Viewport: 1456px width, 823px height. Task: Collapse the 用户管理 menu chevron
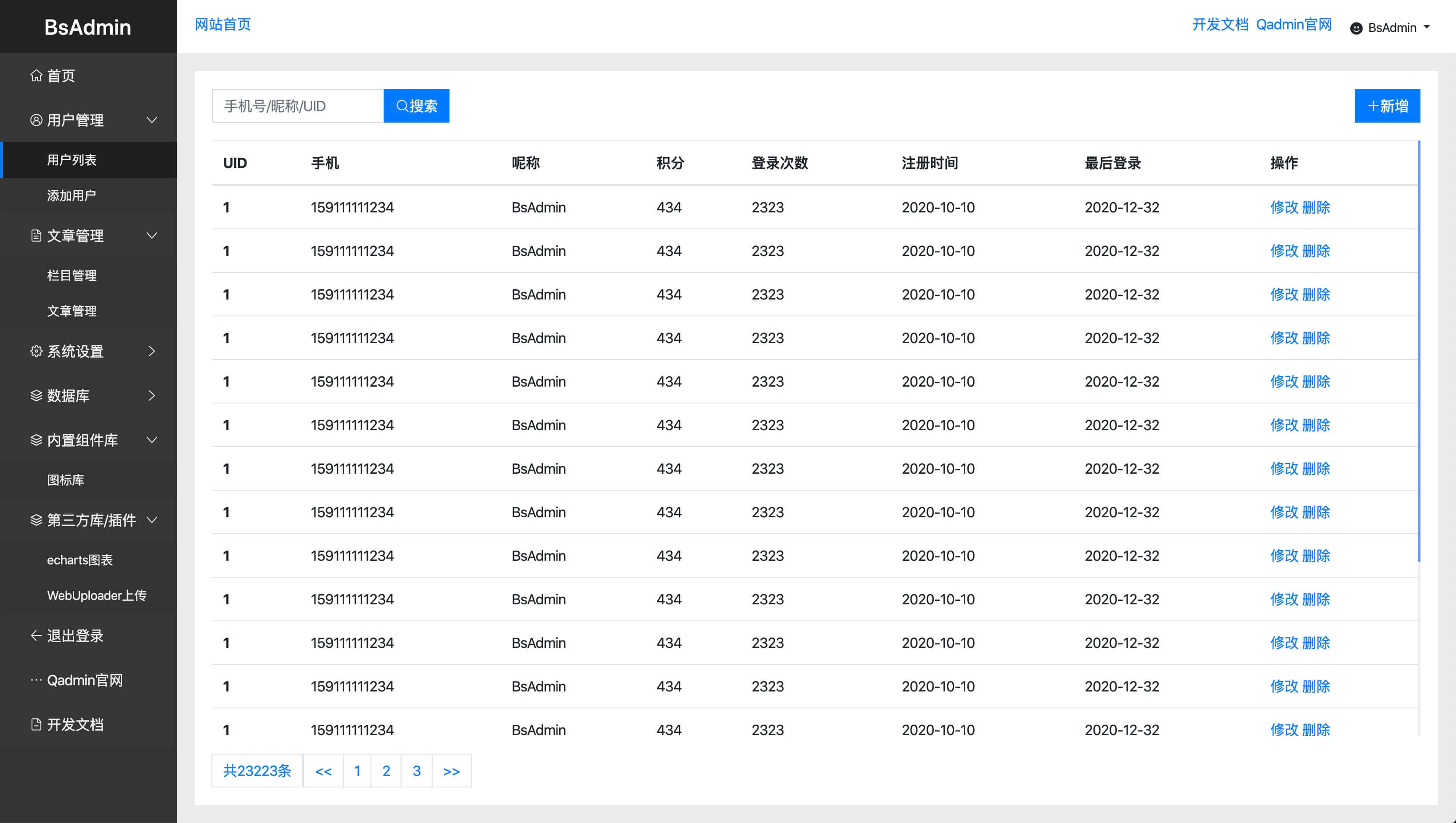tap(151, 120)
